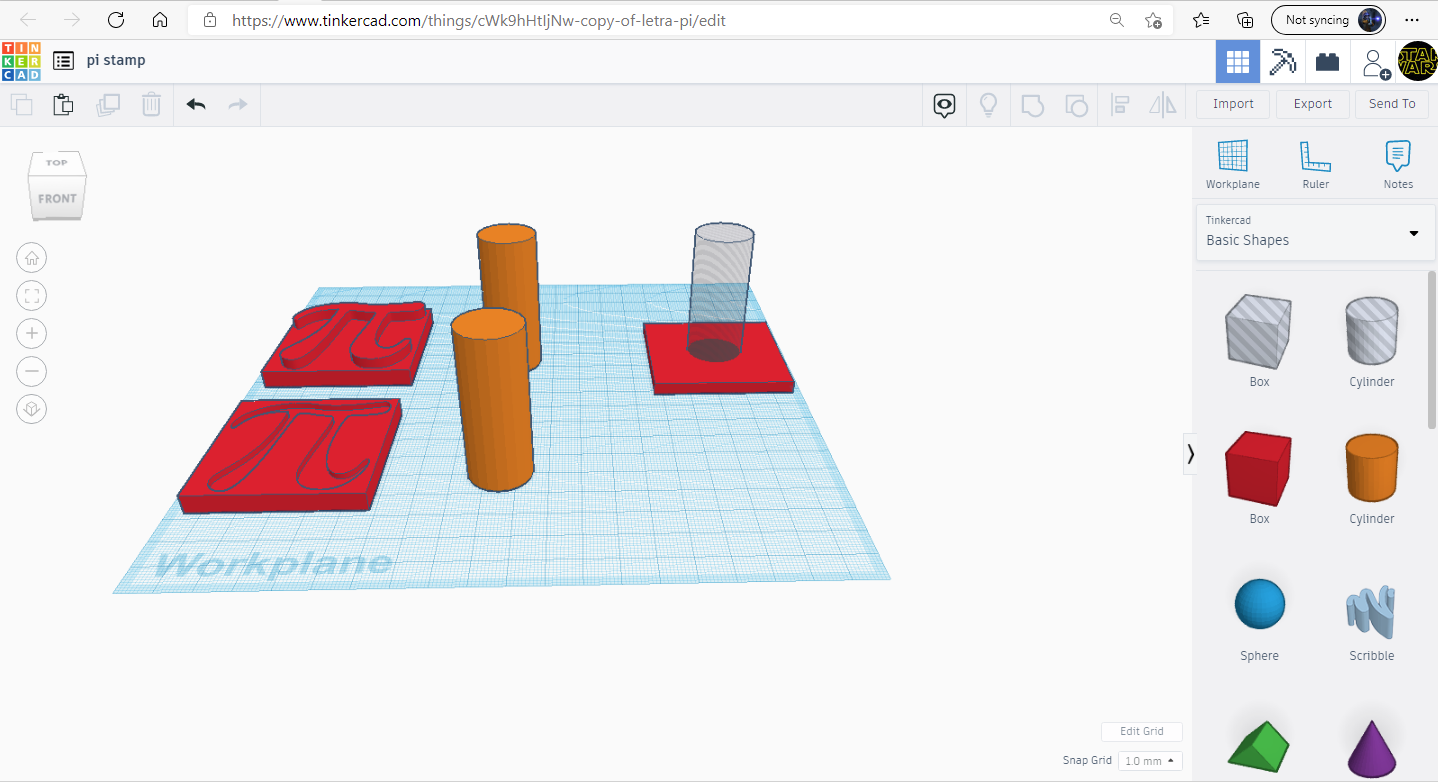Viewport: 1438px width, 782px height.
Task: Switch to the 3D design grid view
Action: pos(1238,62)
